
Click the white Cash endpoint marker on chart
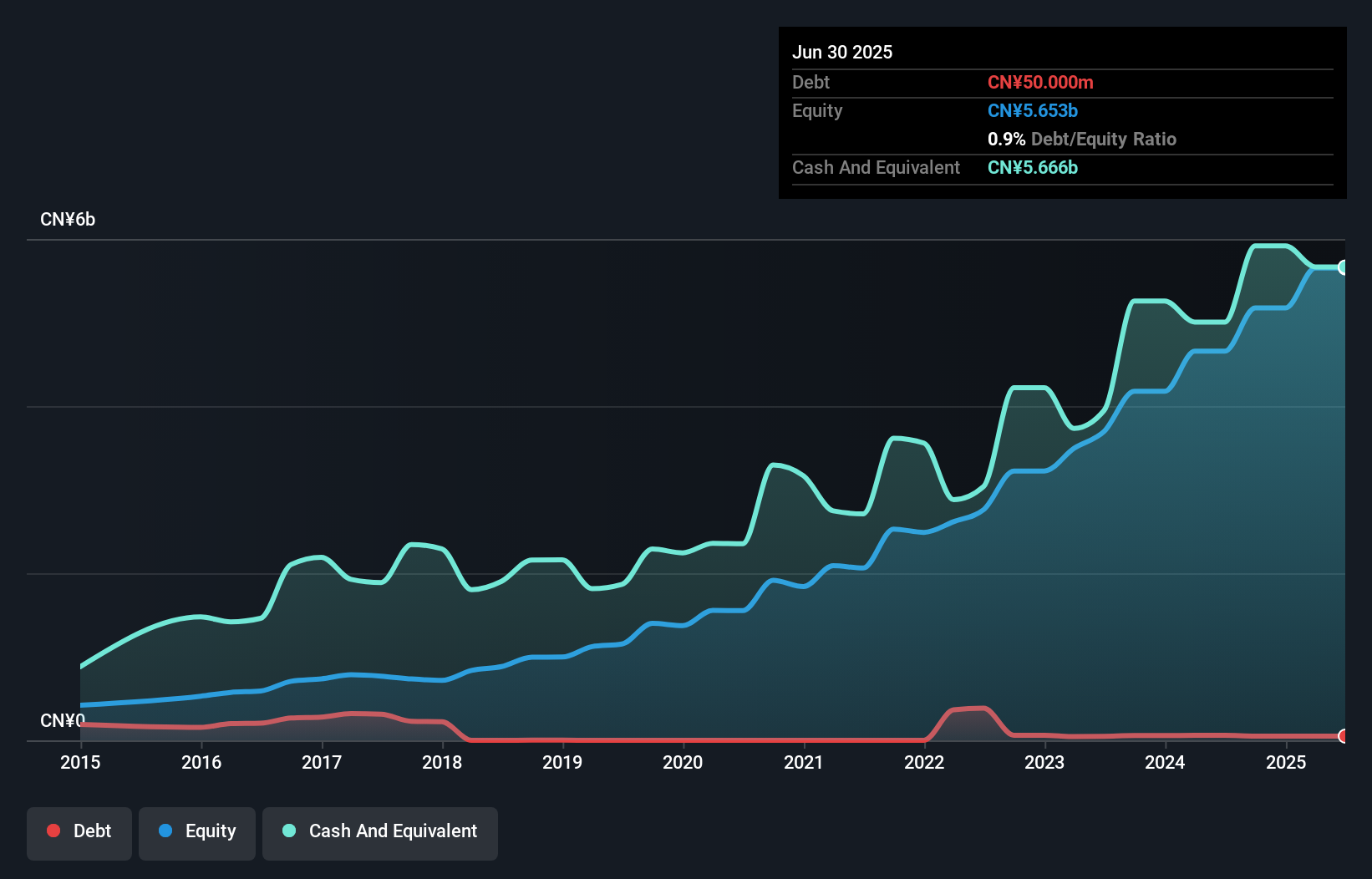pyautogui.click(x=1343, y=267)
